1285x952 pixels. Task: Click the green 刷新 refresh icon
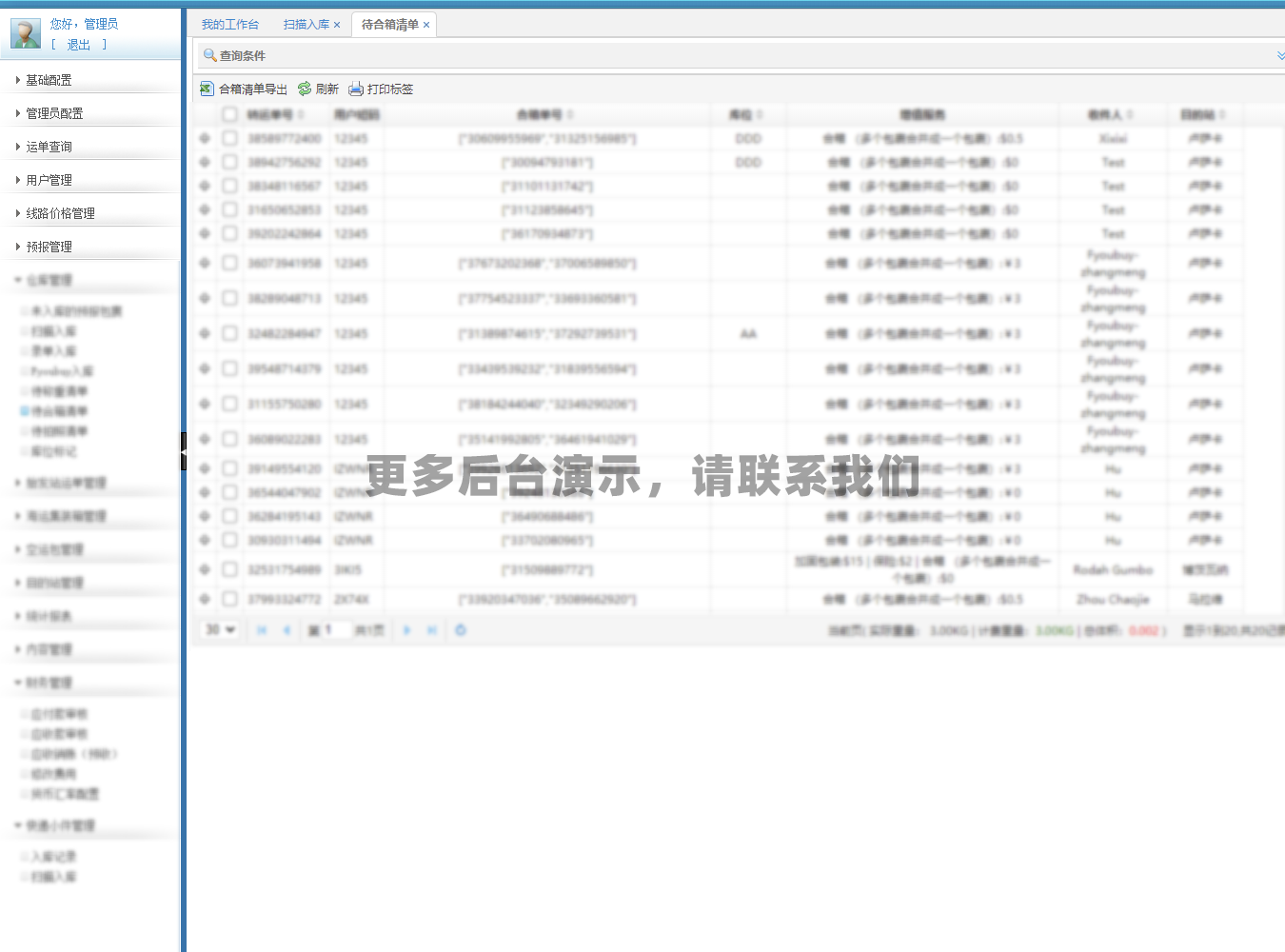click(x=305, y=89)
